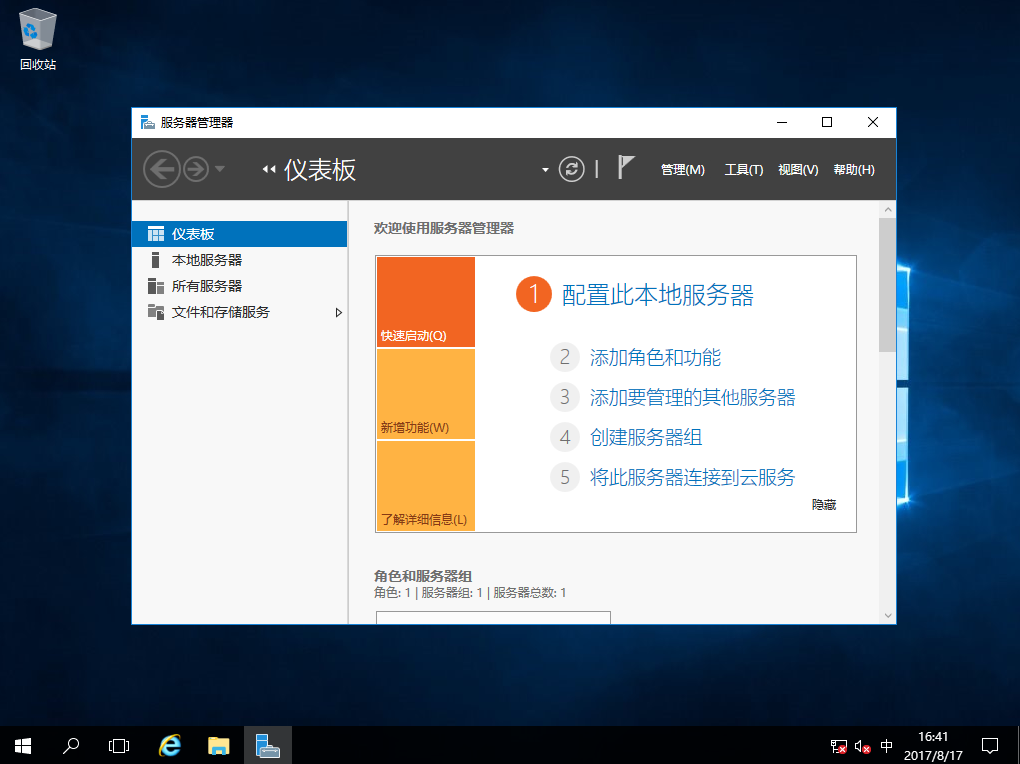Click the network status tray icon
Viewport: 1020px width, 764px height.
click(839, 746)
